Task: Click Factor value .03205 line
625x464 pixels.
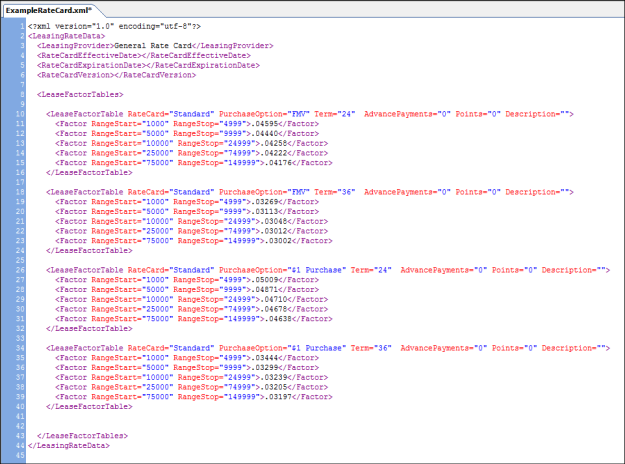Action: pyautogui.click(x=192, y=387)
